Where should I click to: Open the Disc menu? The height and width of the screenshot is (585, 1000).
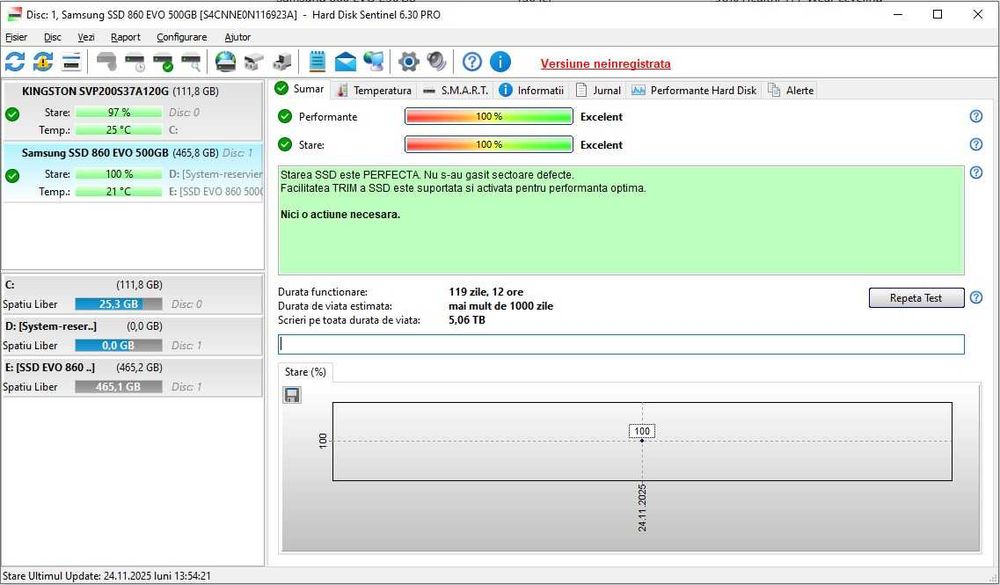pyautogui.click(x=53, y=37)
